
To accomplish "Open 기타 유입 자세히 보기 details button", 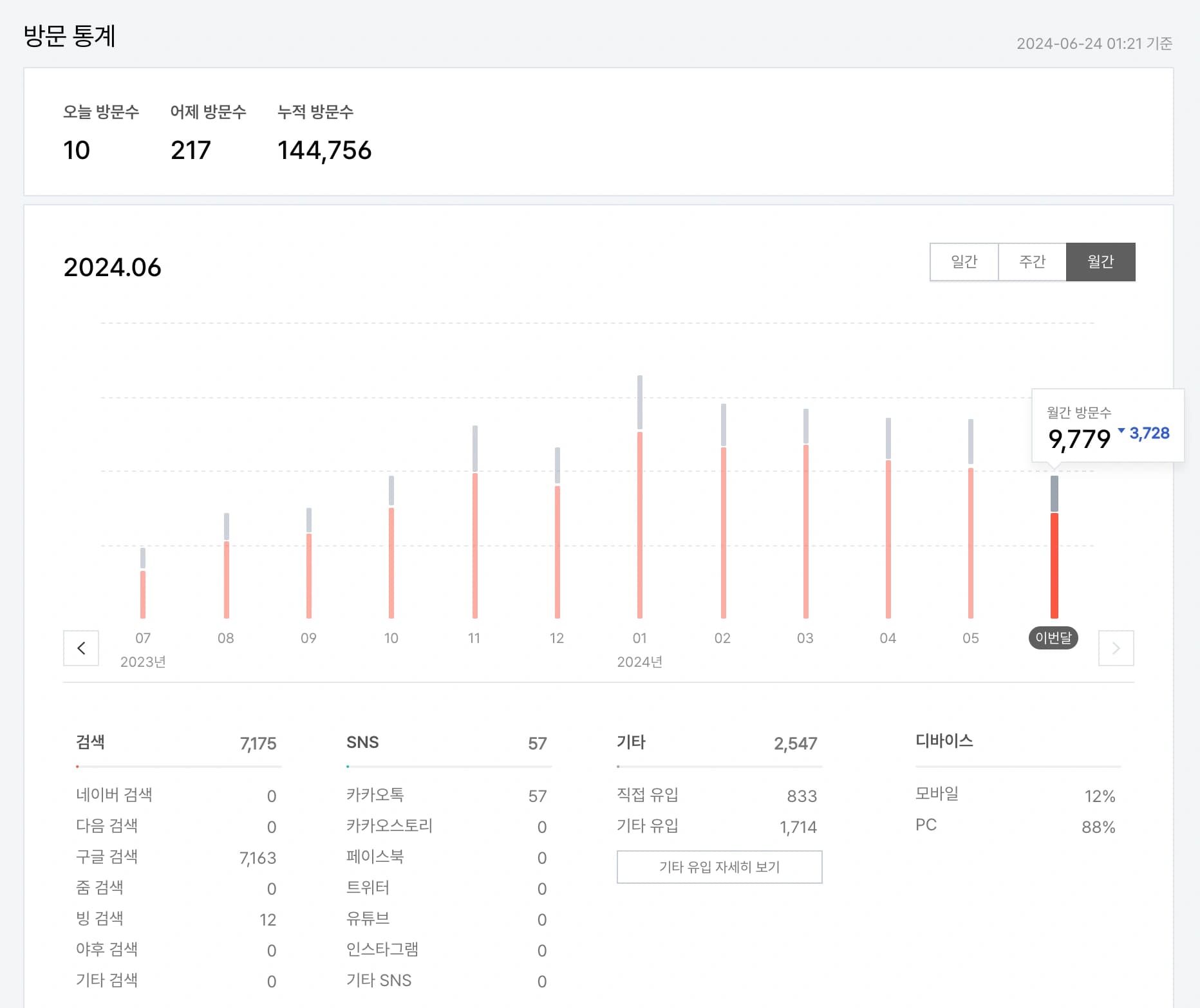I will point(719,866).
